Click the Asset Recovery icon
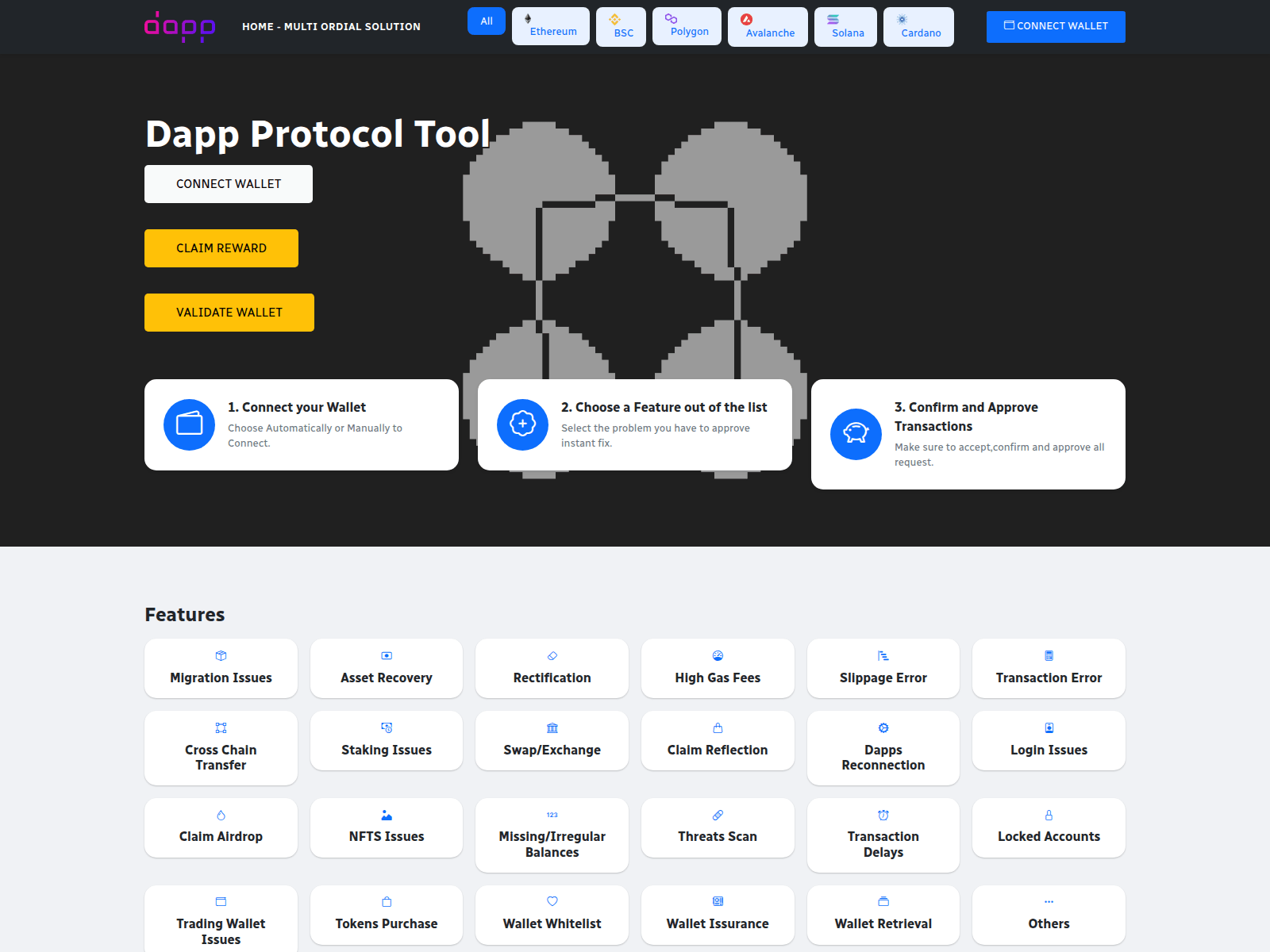Image resolution: width=1270 pixels, height=952 pixels. (387, 656)
